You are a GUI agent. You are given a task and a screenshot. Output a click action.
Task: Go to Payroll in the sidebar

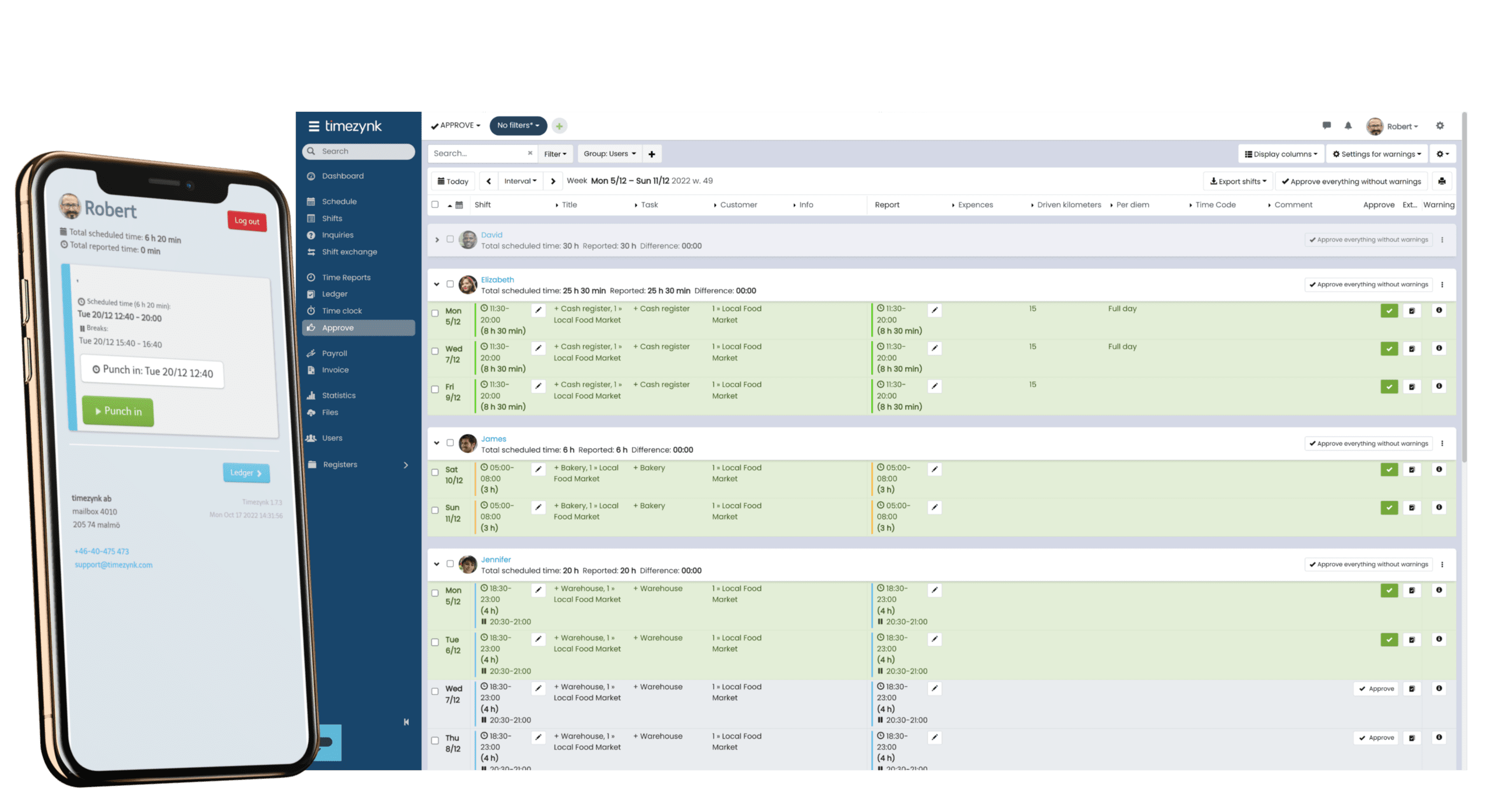point(334,353)
